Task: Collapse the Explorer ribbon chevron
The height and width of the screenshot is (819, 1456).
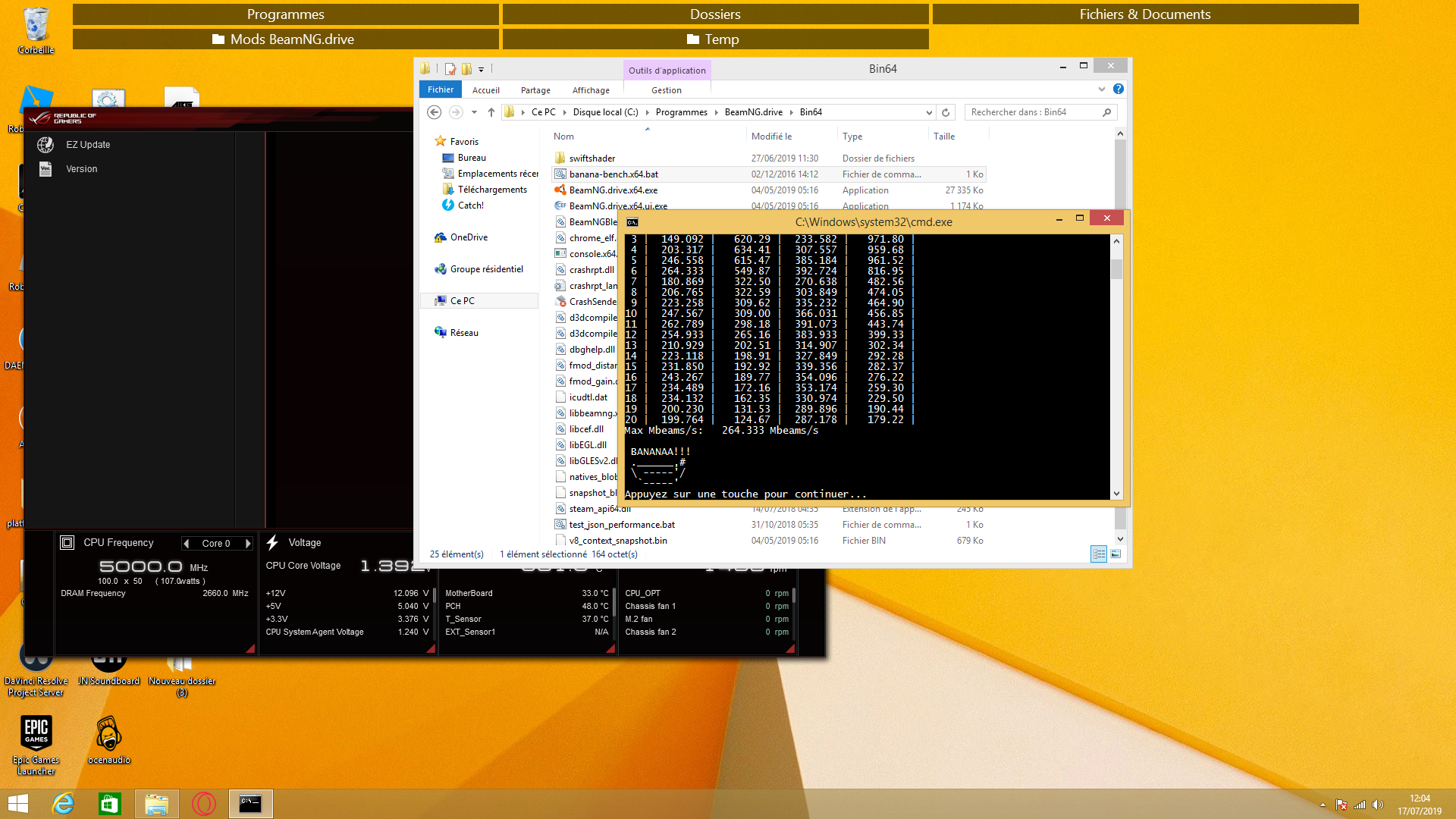Action: click(1102, 89)
